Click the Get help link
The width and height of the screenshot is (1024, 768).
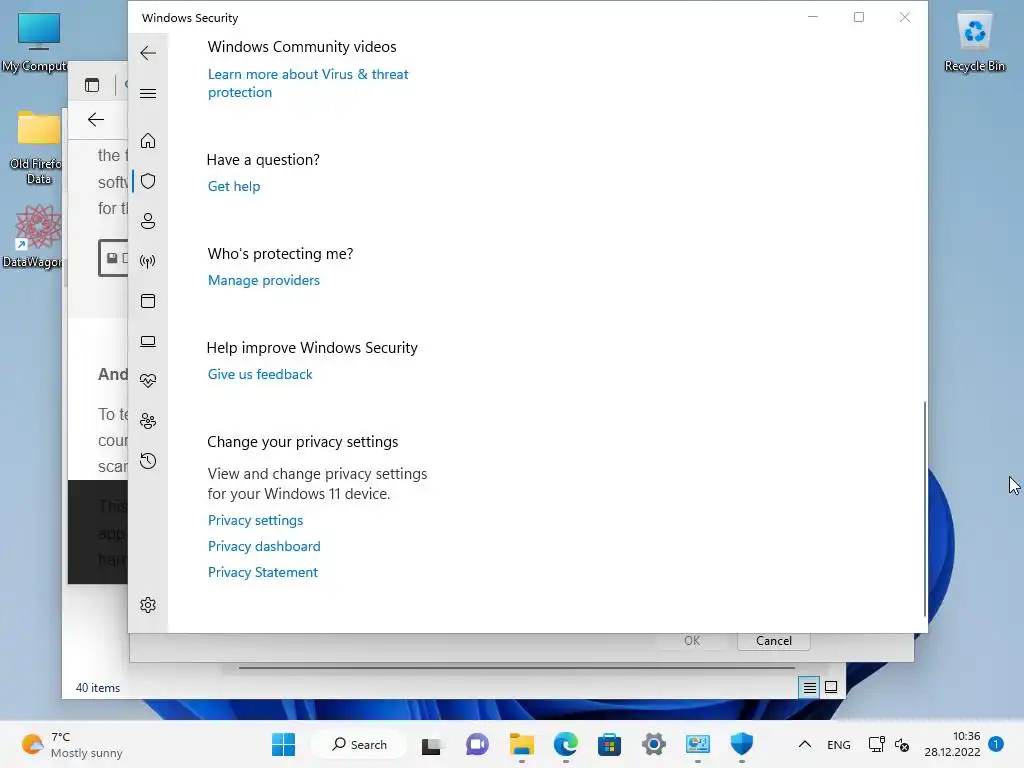point(234,186)
